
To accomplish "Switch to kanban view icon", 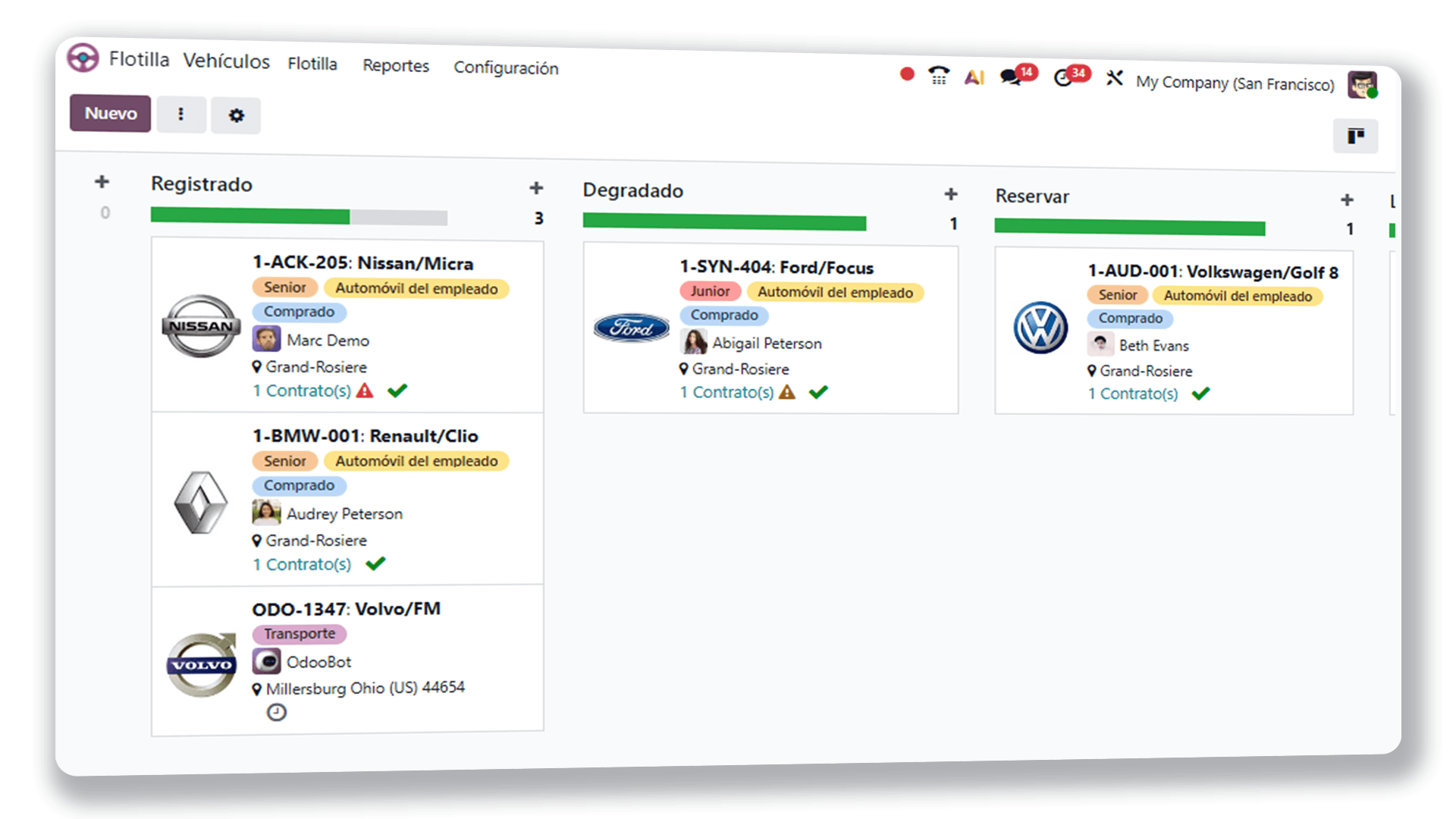I will tap(1355, 136).
